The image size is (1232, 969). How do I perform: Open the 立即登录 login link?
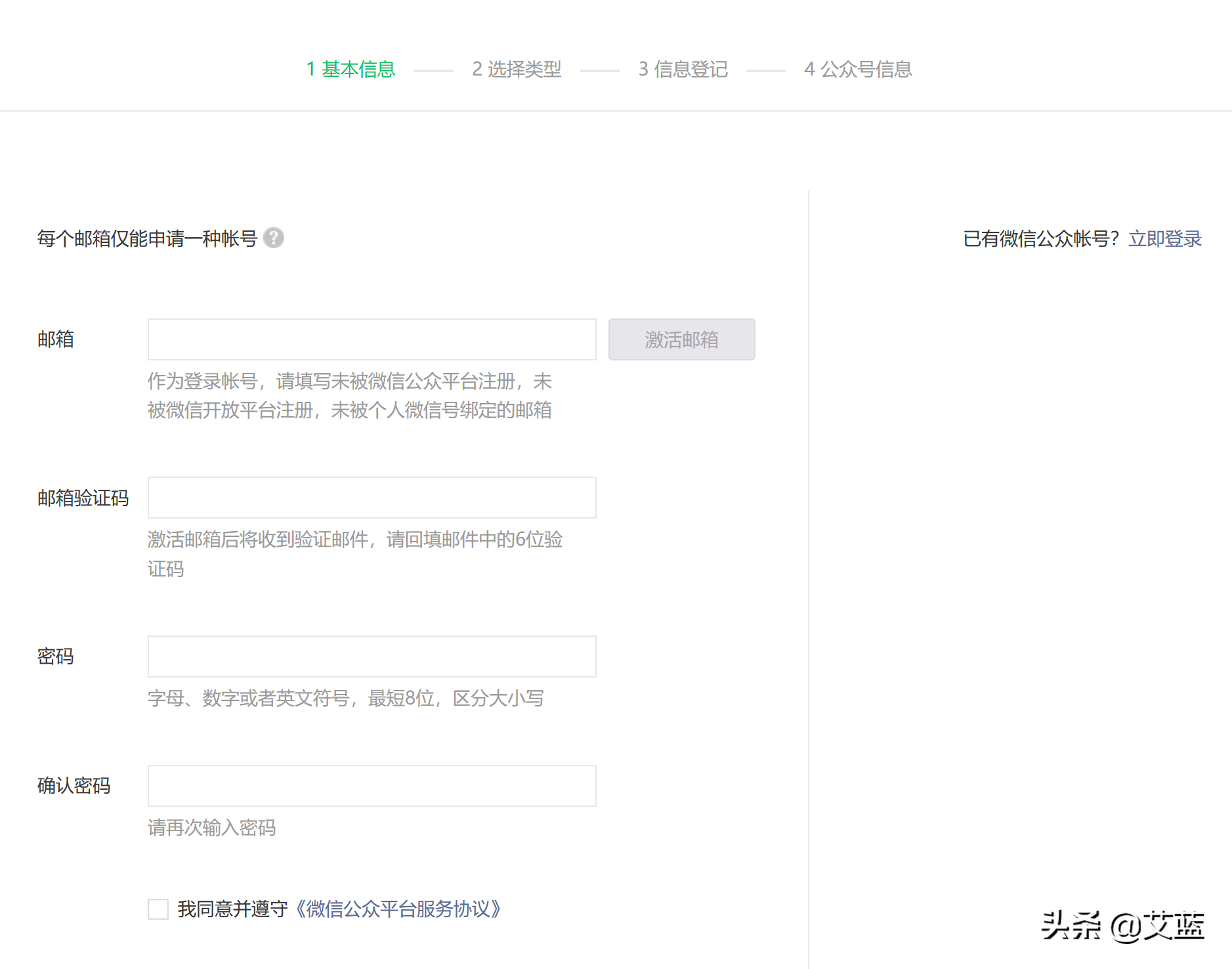tap(1164, 238)
